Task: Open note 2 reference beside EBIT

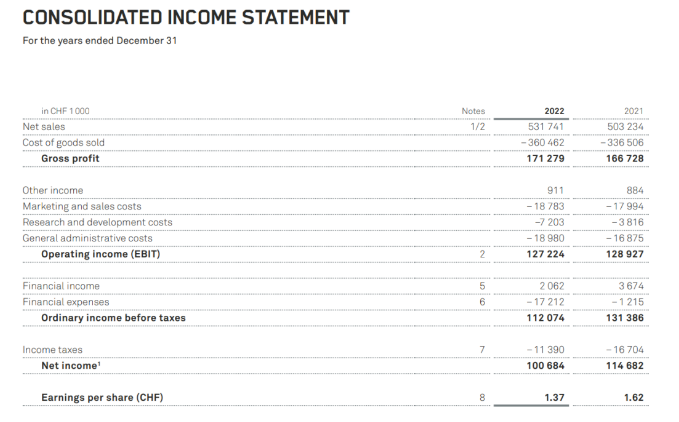Action: pos(481,254)
